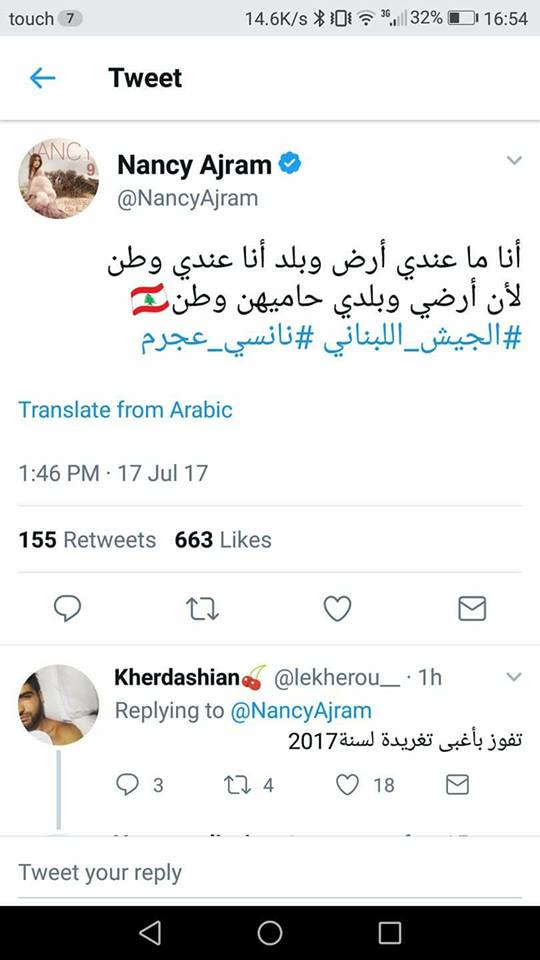Image resolution: width=540 pixels, height=960 pixels.
Task: Retweet Nancy Ajram's main tweet
Action: pyautogui.click(x=202, y=609)
